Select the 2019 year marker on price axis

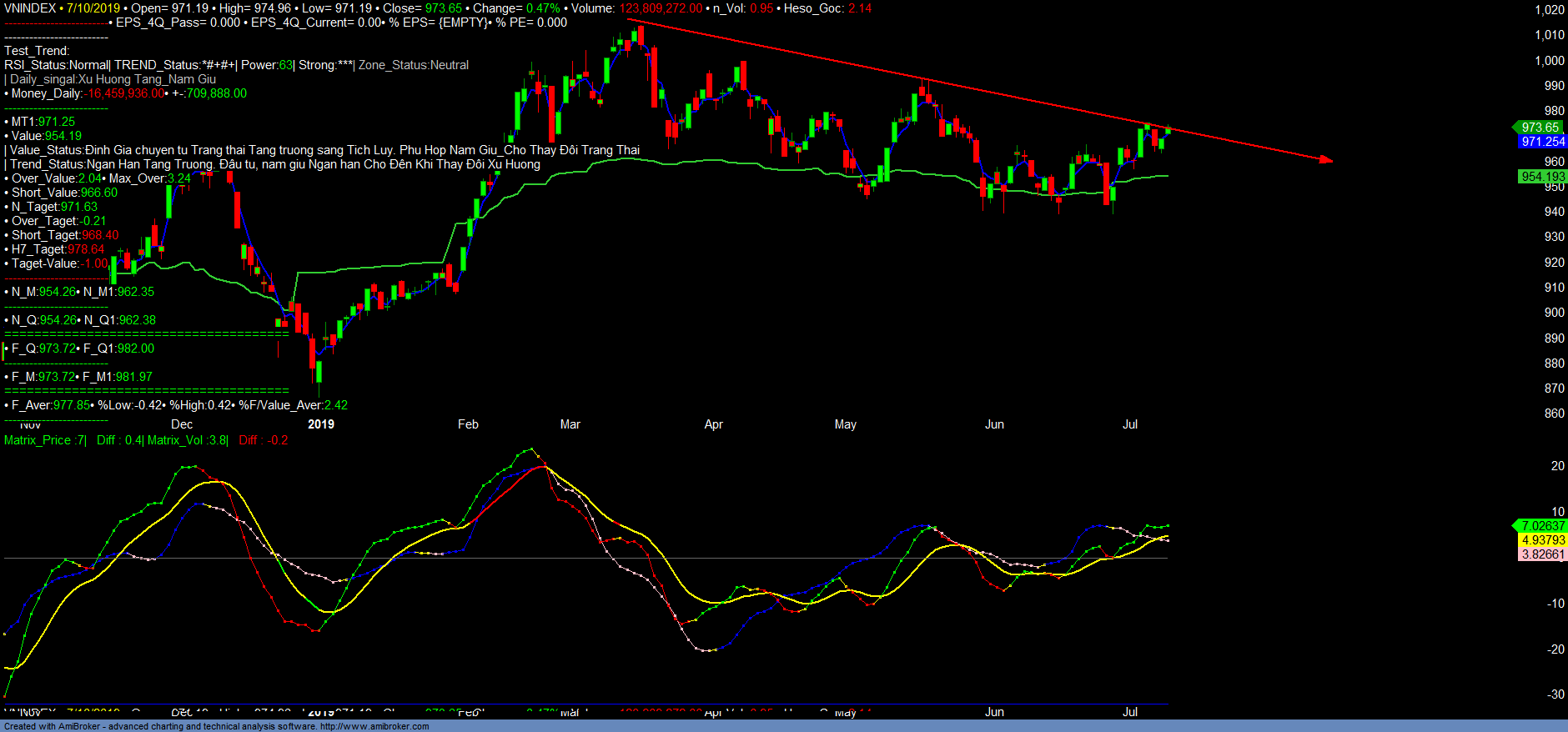[321, 424]
